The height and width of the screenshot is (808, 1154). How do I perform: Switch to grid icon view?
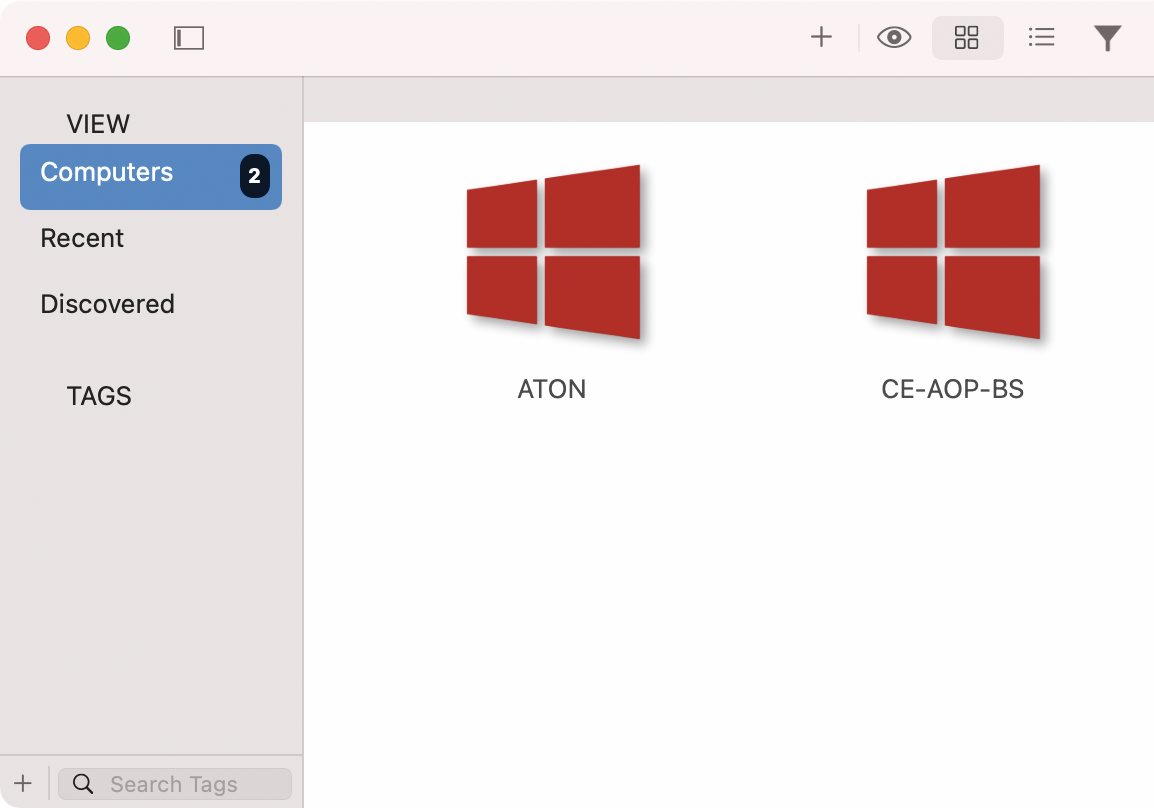coord(966,38)
